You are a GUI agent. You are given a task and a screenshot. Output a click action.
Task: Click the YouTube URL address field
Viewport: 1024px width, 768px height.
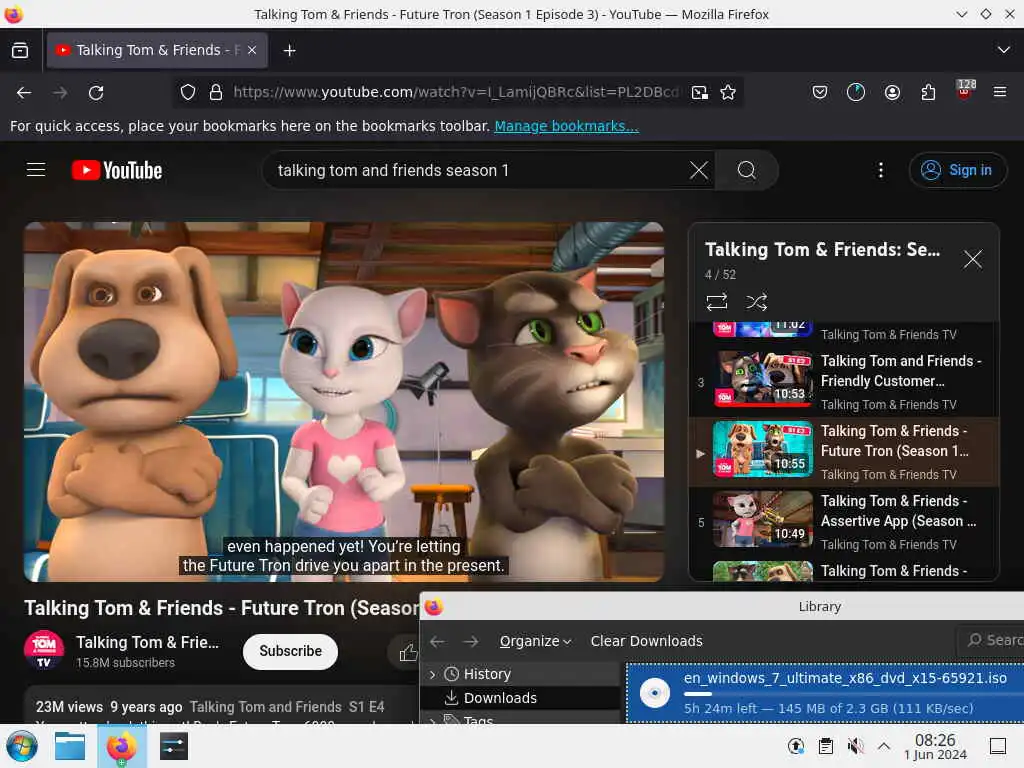(x=456, y=93)
